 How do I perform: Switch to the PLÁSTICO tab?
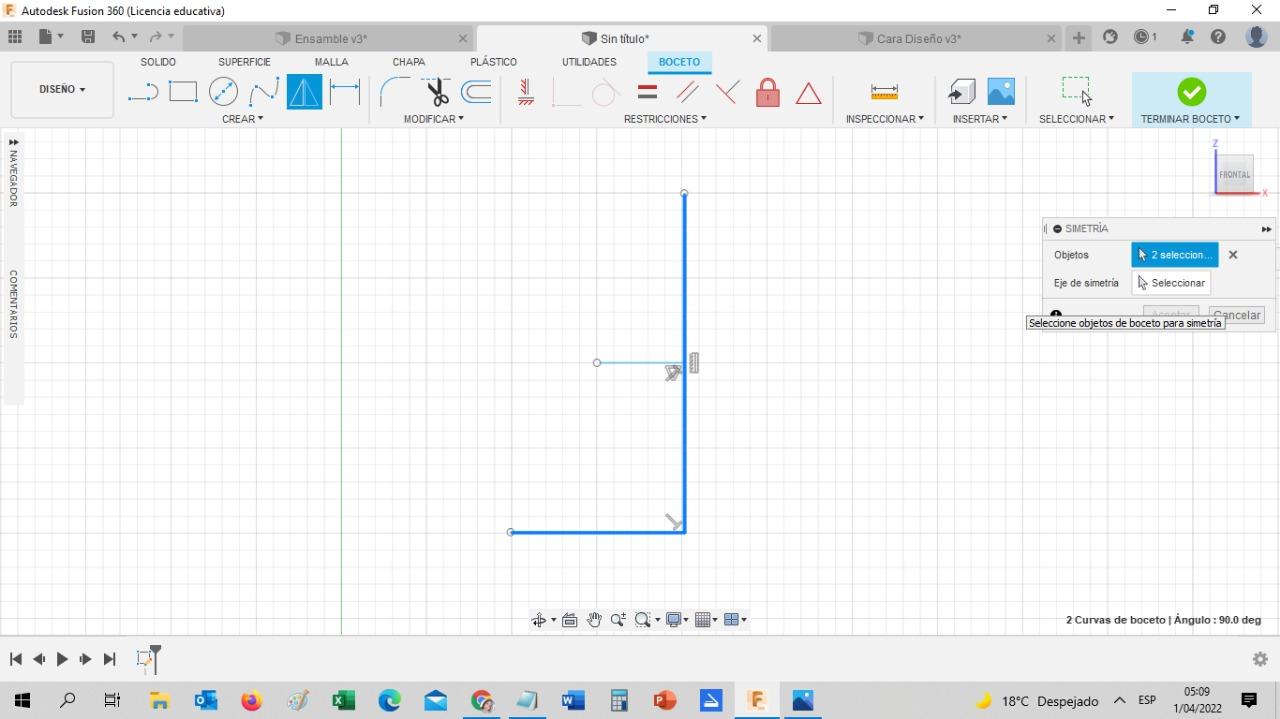(493, 62)
